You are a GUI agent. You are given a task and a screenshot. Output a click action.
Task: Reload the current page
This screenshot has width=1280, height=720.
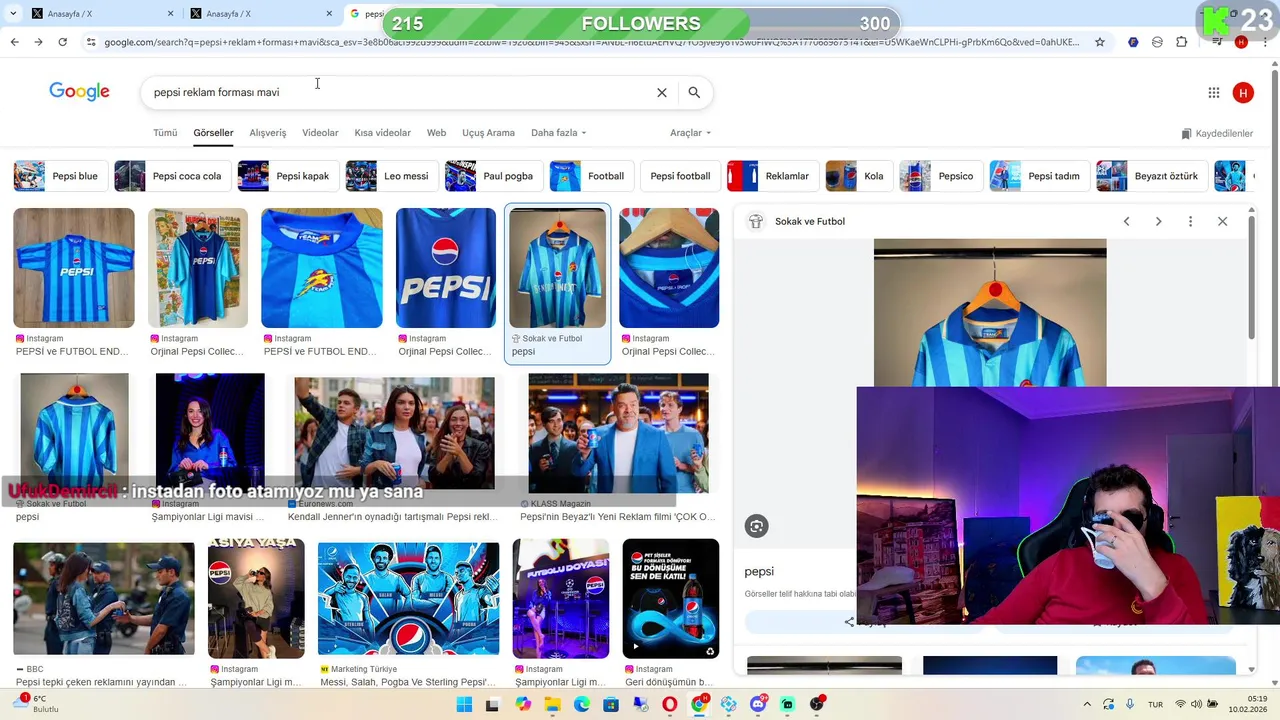tap(62, 42)
